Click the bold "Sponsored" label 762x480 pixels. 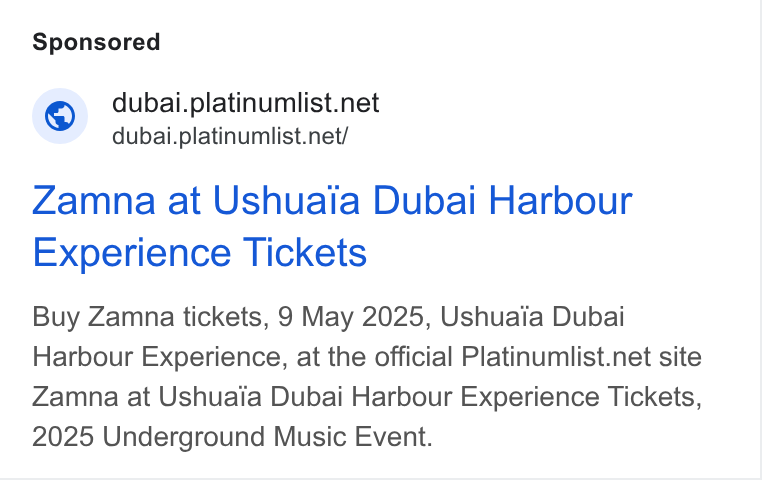[96, 42]
